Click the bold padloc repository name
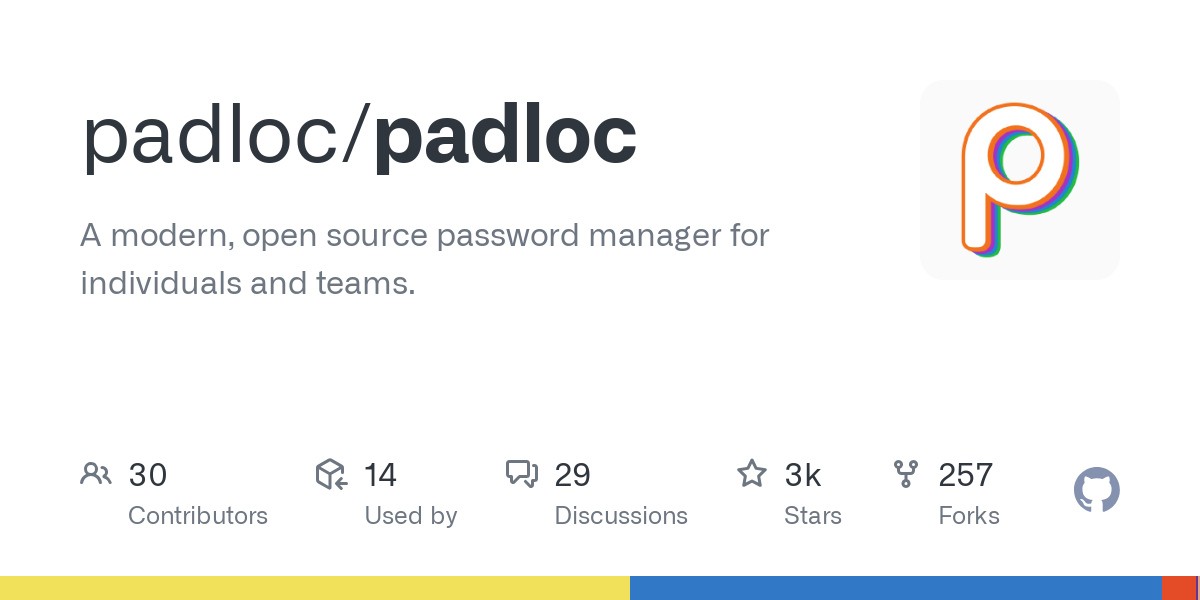The width and height of the screenshot is (1200, 600). click(x=506, y=137)
